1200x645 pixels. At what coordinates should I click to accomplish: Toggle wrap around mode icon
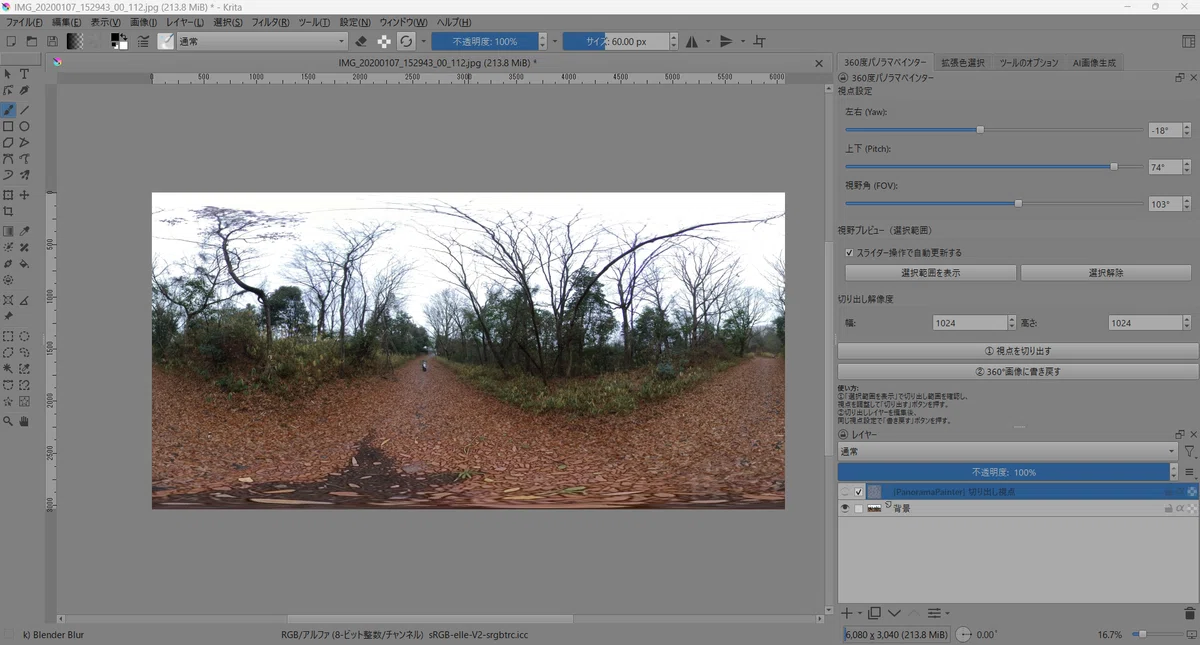(x=759, y=42)
